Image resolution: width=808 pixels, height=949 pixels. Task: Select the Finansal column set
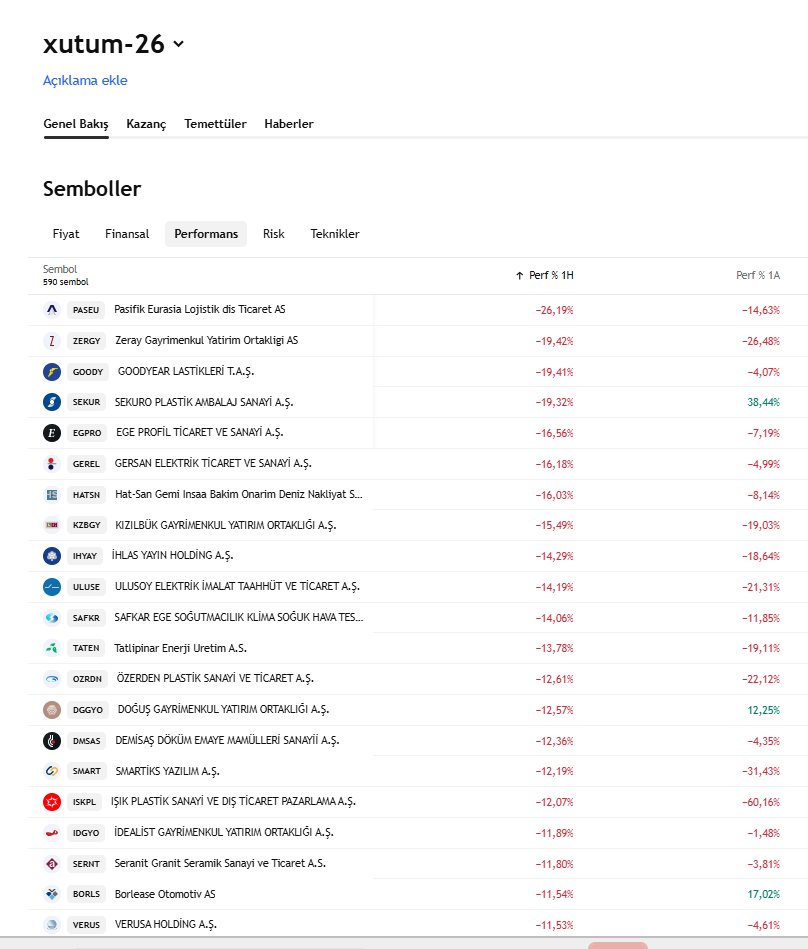pyautogui.click(x=127, y=234)
